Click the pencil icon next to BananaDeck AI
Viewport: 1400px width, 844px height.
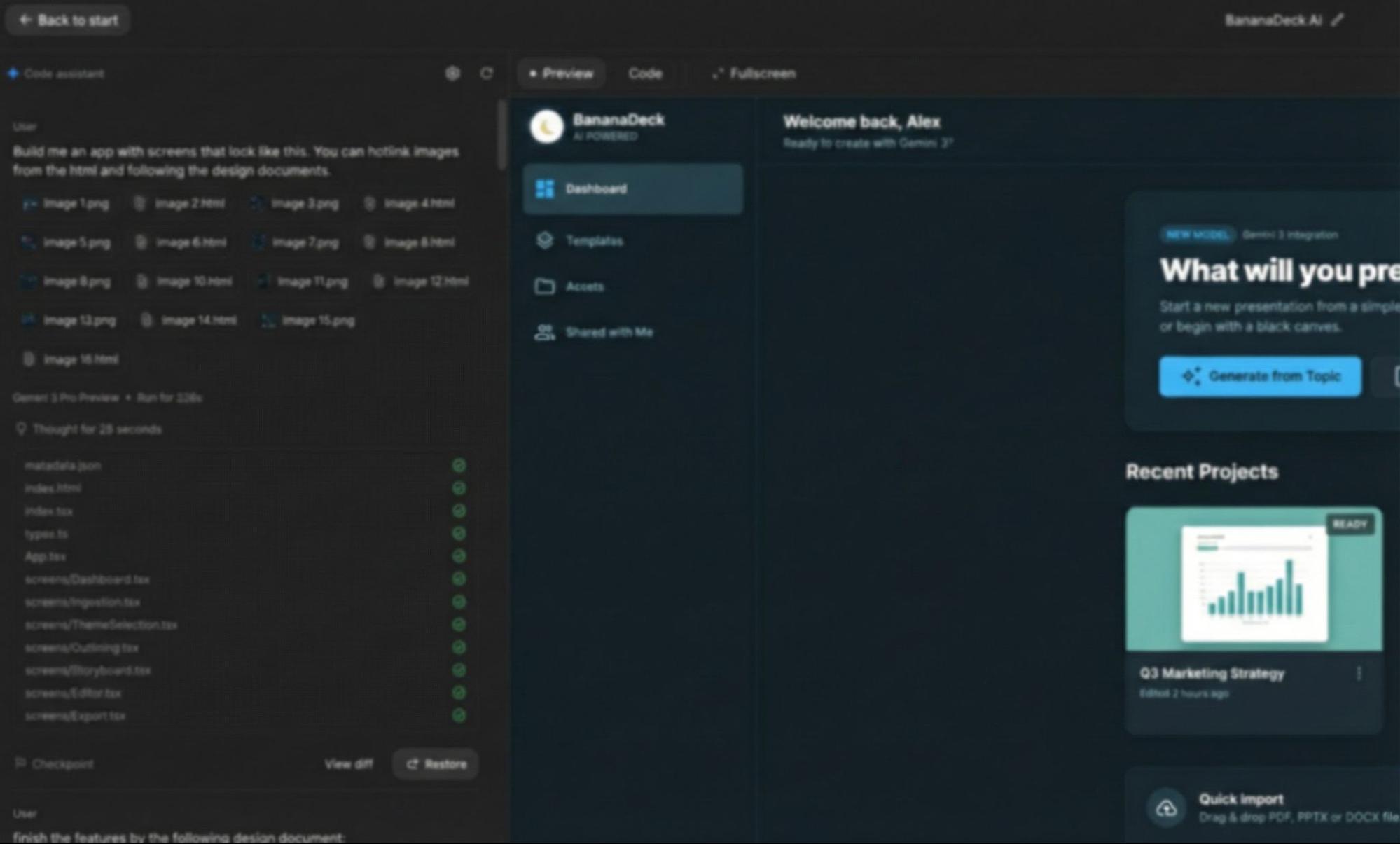(x=1338, y=20)
